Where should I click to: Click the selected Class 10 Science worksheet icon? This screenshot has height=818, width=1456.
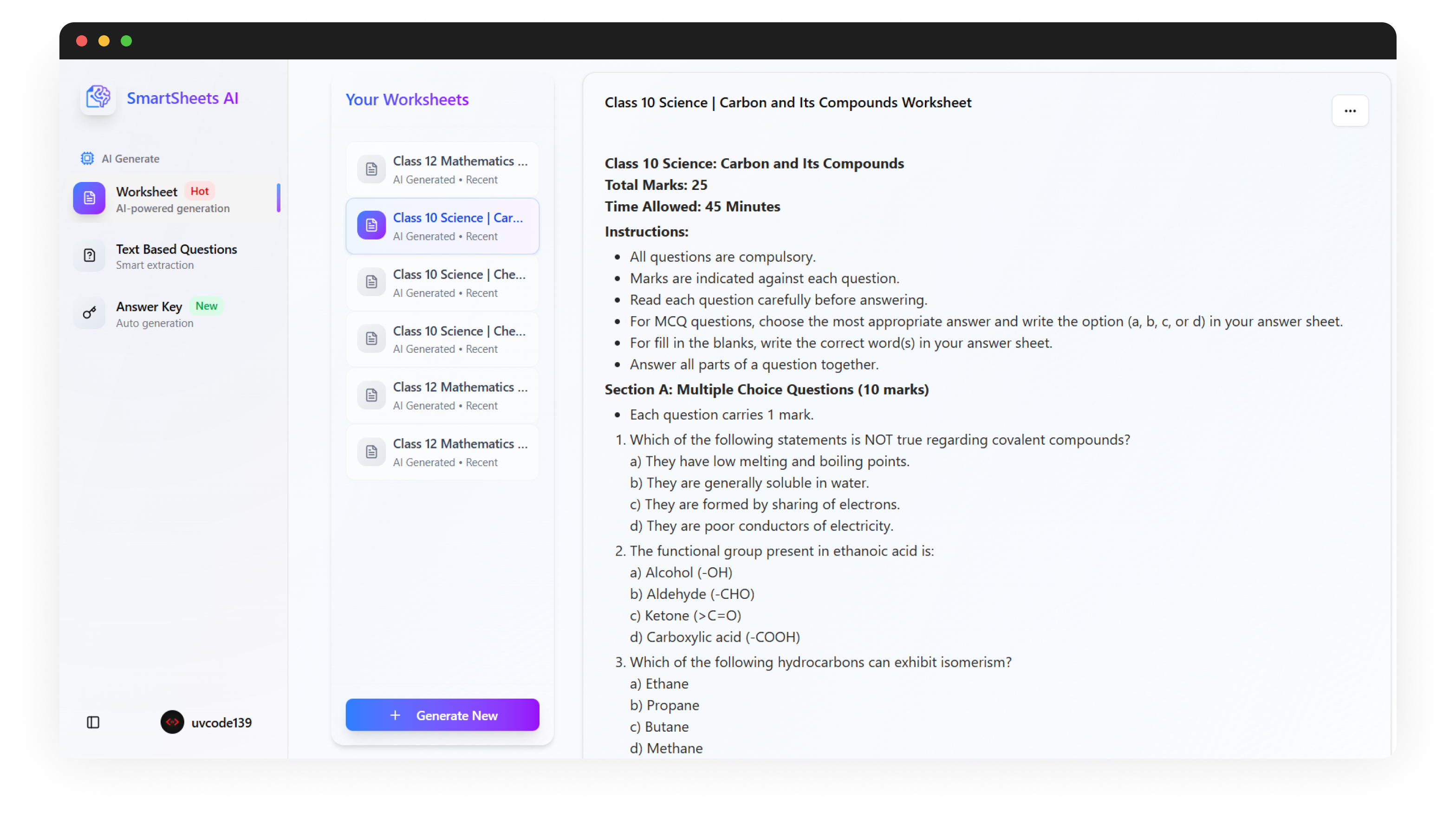tap(371, 226)
